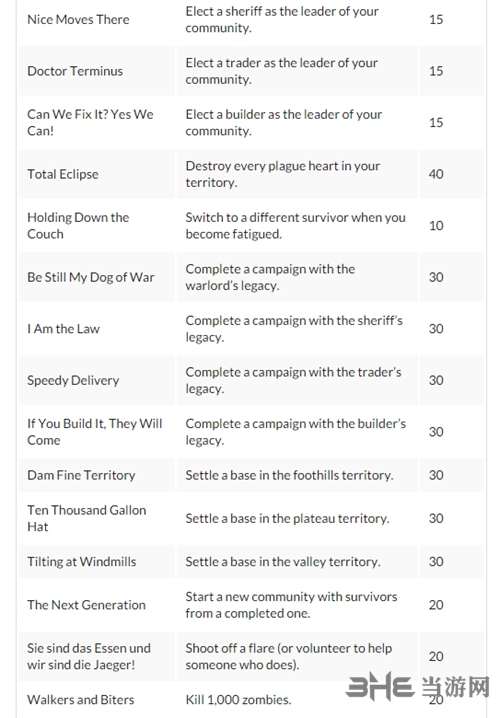This screenshot has width=500, height=718.
Task: Click the 'Sie sind das Essen' achievement title
Action: [89, 657]
